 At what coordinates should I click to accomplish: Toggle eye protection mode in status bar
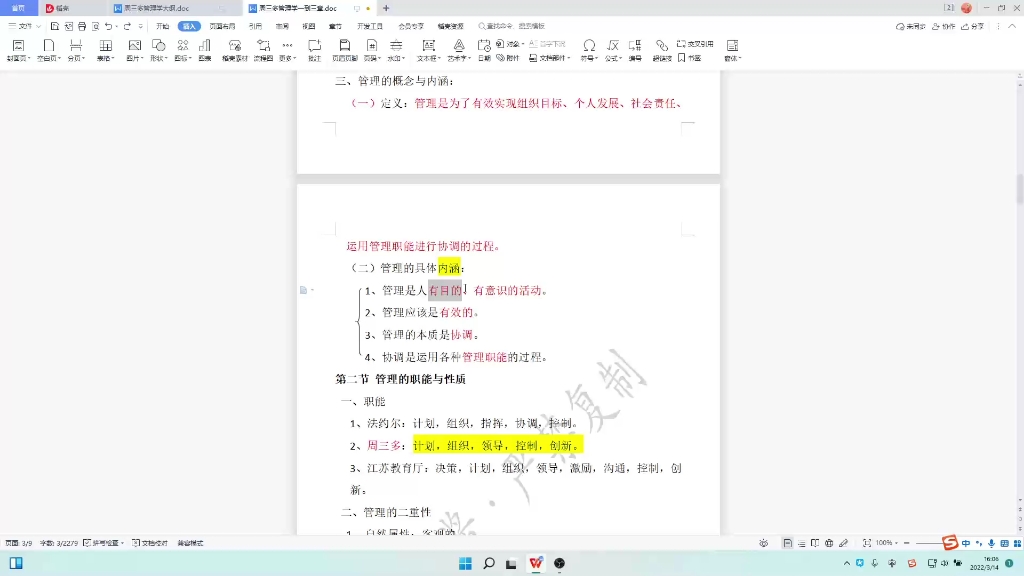pos(763,545)
